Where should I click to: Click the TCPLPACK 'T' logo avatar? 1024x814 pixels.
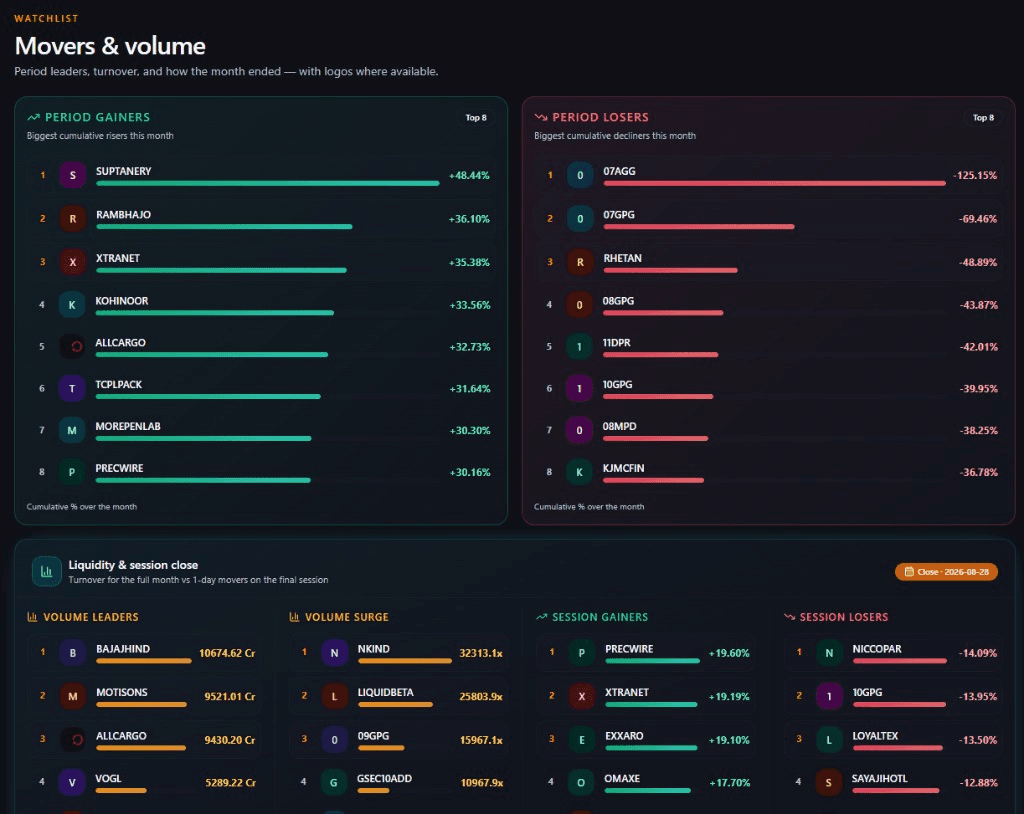(72, 389)
